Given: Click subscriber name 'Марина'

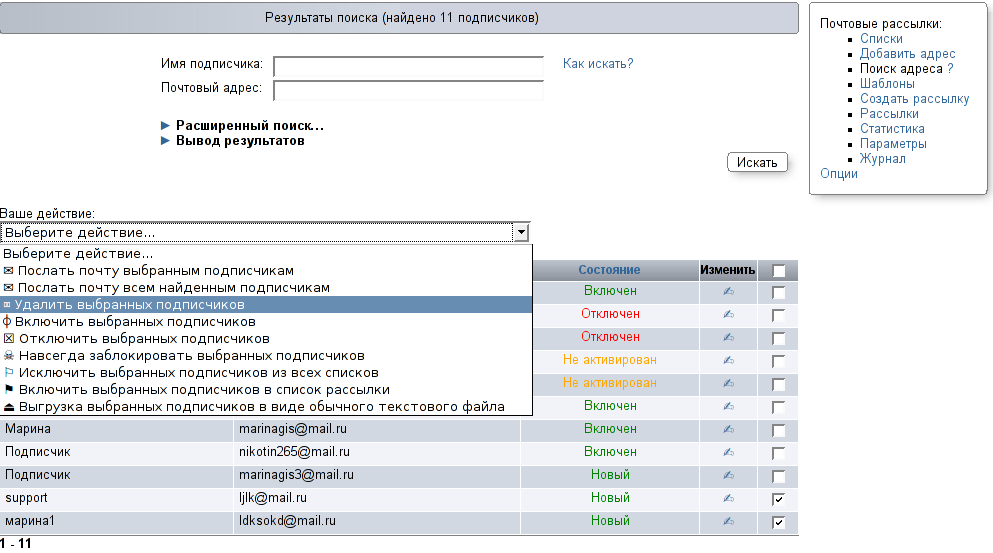Looking at the screenshot, I should coord(28,429).
